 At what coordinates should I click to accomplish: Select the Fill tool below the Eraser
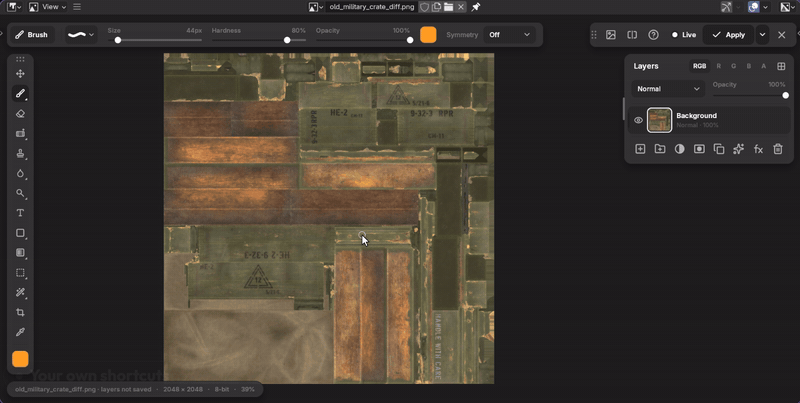click(20, 134)
